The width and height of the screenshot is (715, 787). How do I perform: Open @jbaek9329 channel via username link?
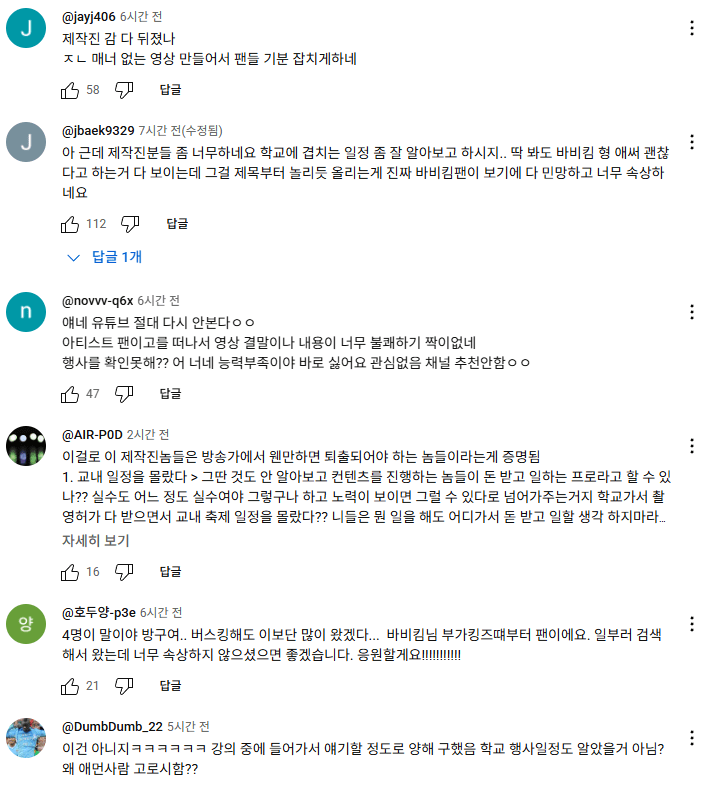point(98,131)
